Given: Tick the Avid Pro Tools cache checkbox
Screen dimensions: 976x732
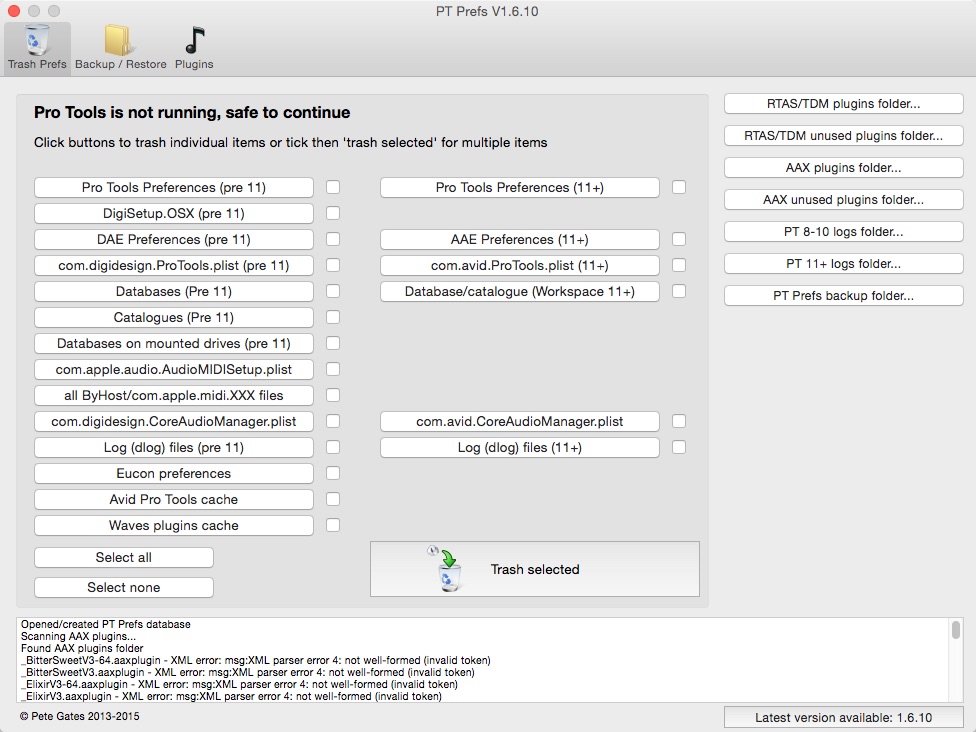Looking at the screenshot, I should 333,499.
